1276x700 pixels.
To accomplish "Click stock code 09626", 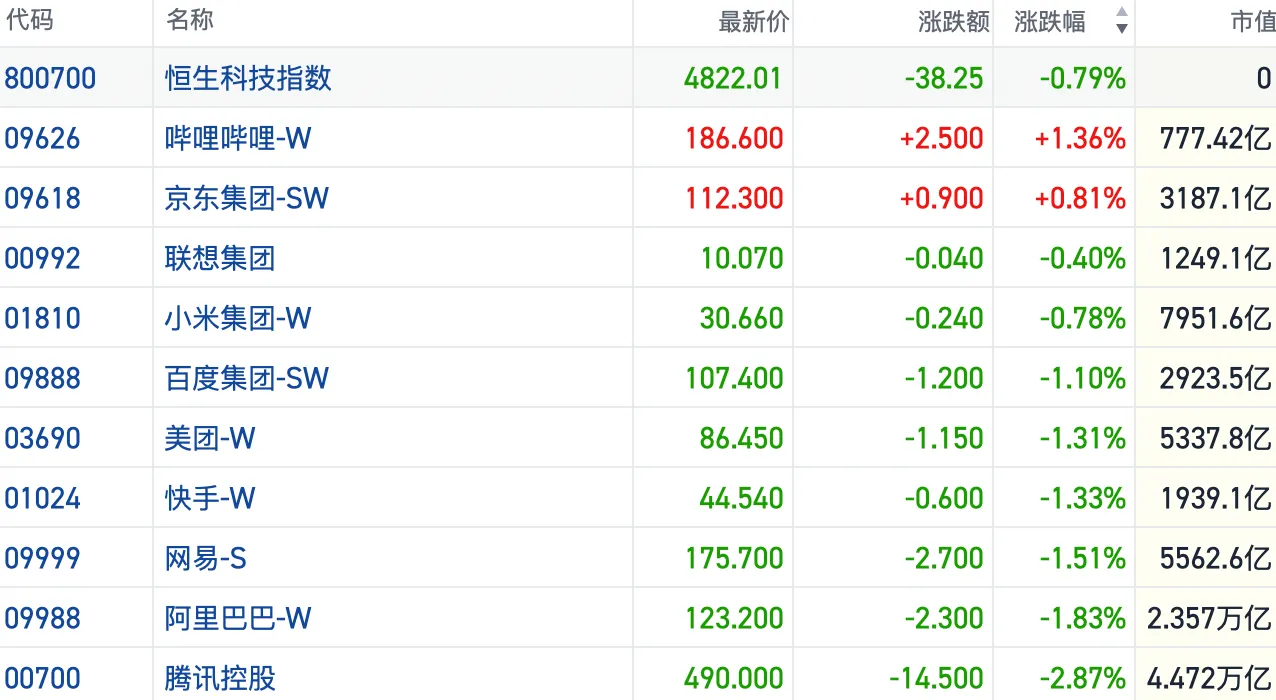I will point(42,138).
